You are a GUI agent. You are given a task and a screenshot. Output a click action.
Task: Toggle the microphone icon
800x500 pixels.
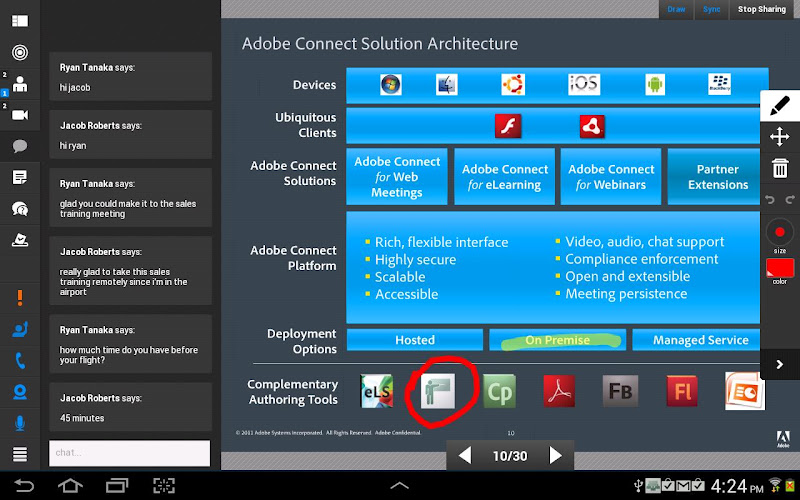[20, 423]
